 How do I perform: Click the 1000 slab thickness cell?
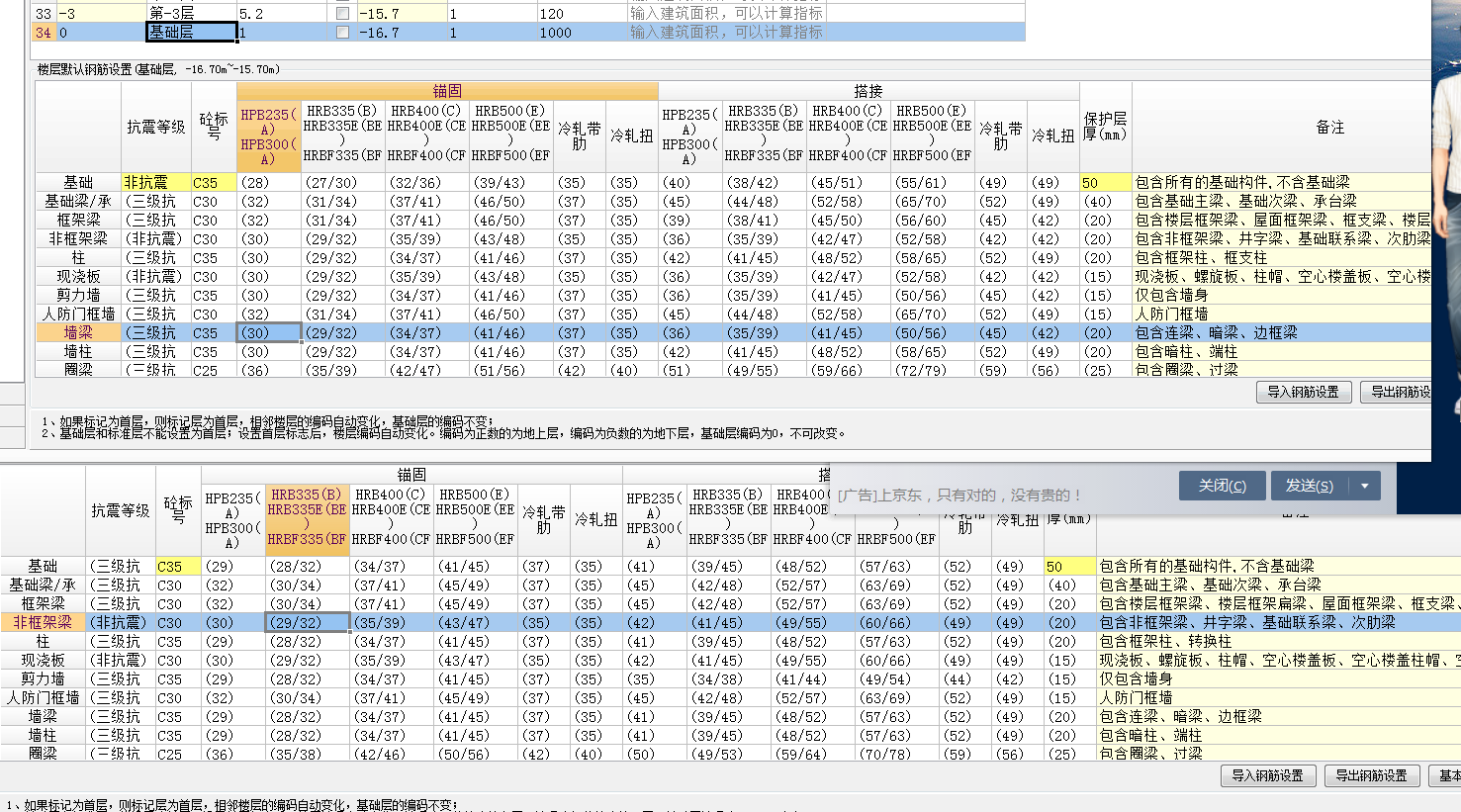tap(581, 33)
